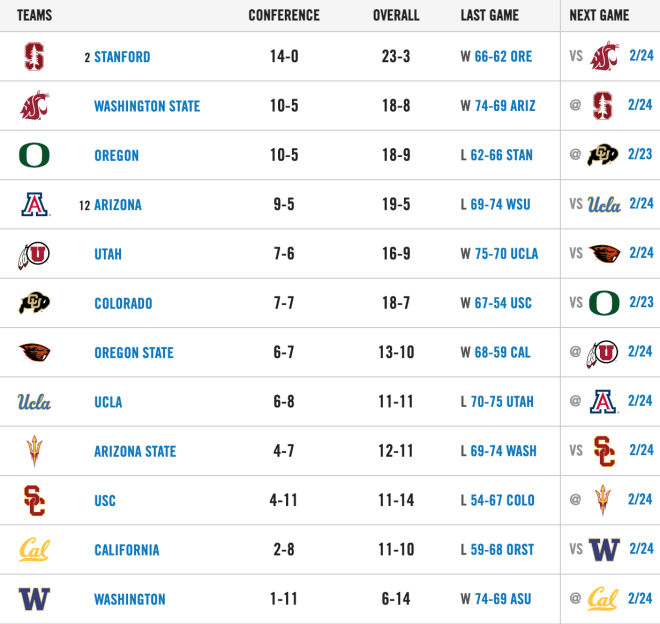The image size is (660, 624).
Task: Open the Oregon State team link
Action: (134, 352)
